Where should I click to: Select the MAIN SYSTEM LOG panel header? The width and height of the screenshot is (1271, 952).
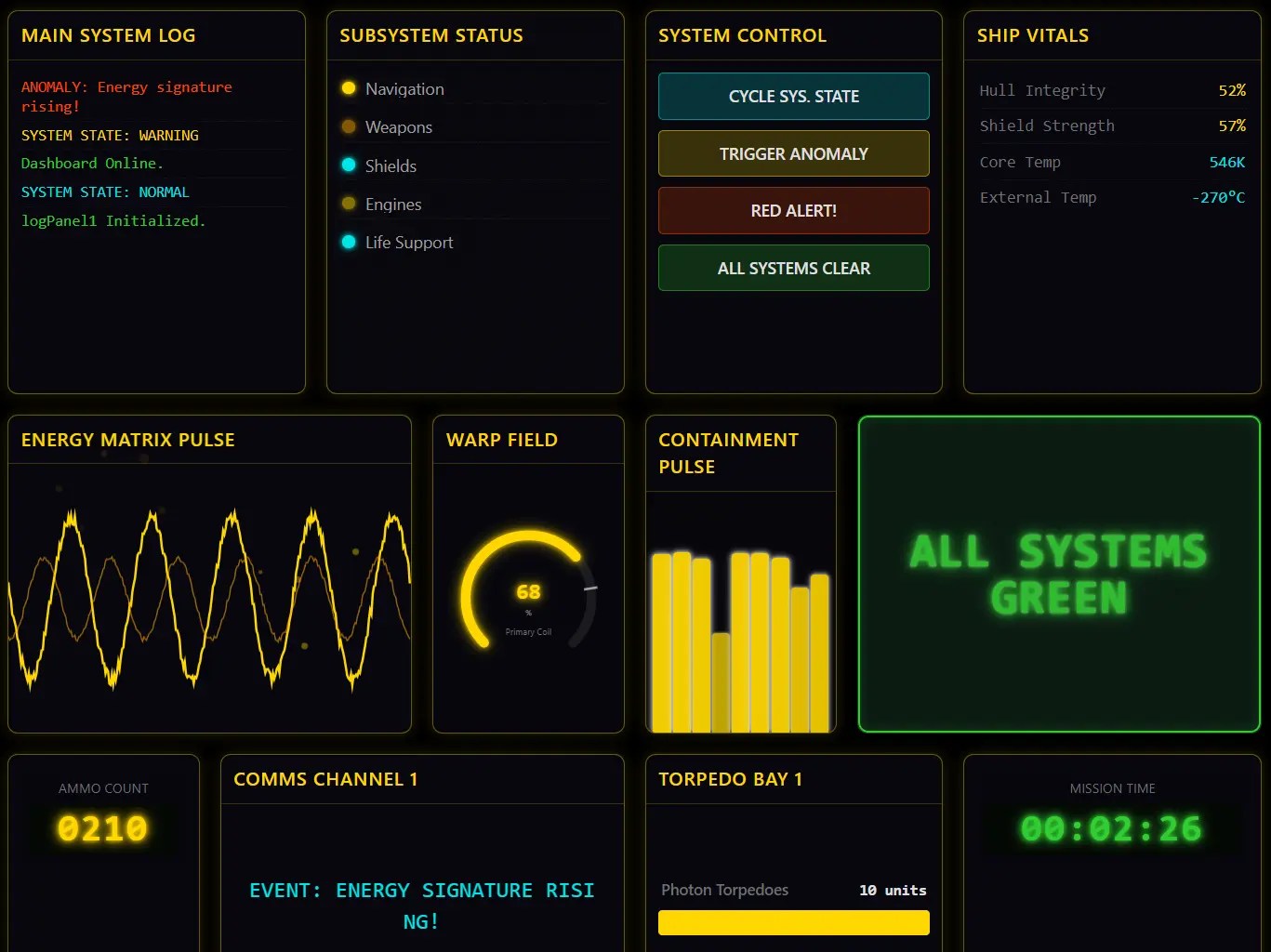[109, 35]
